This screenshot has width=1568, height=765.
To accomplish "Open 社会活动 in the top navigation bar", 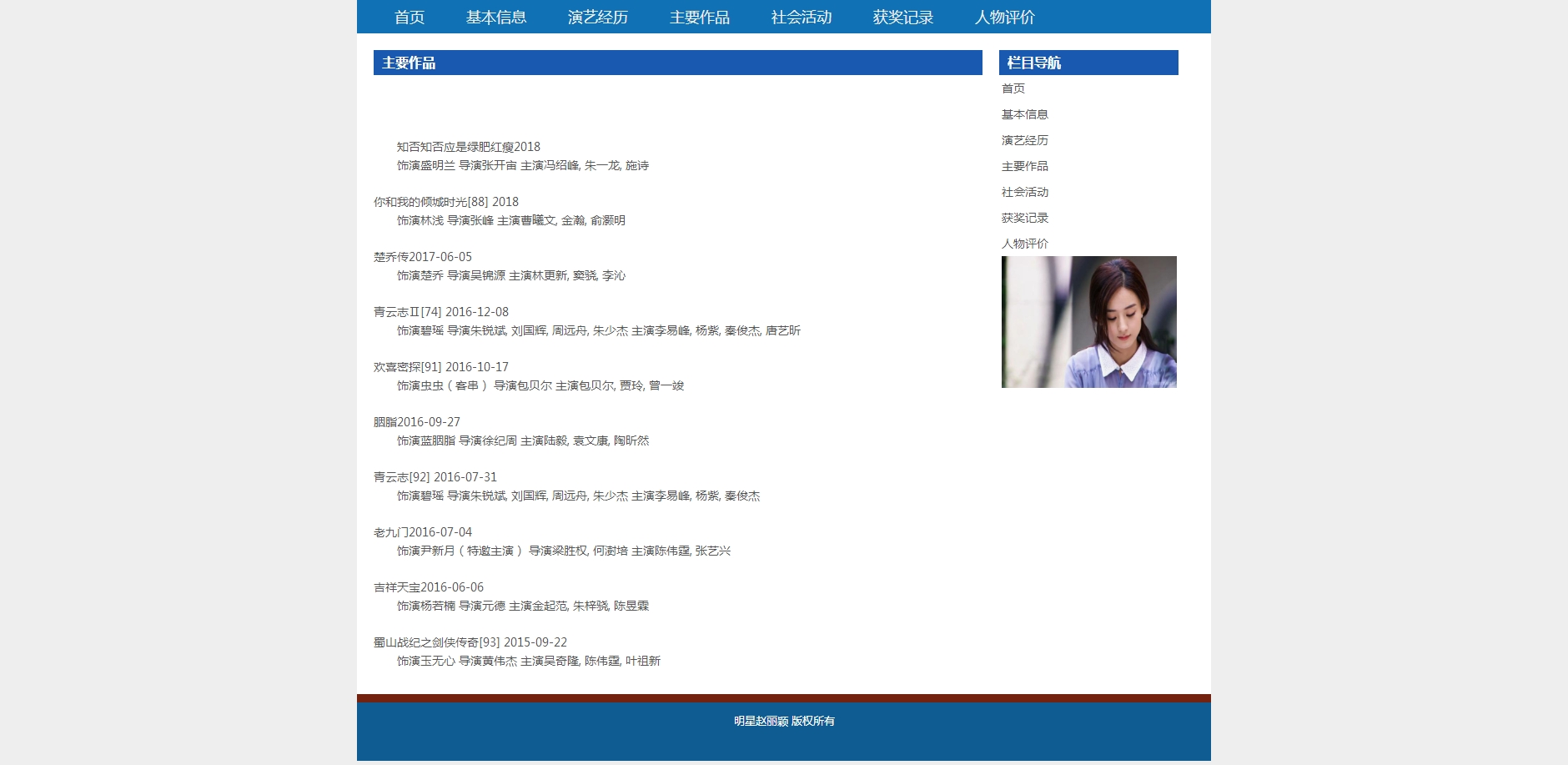I will (x=801, y=18).
